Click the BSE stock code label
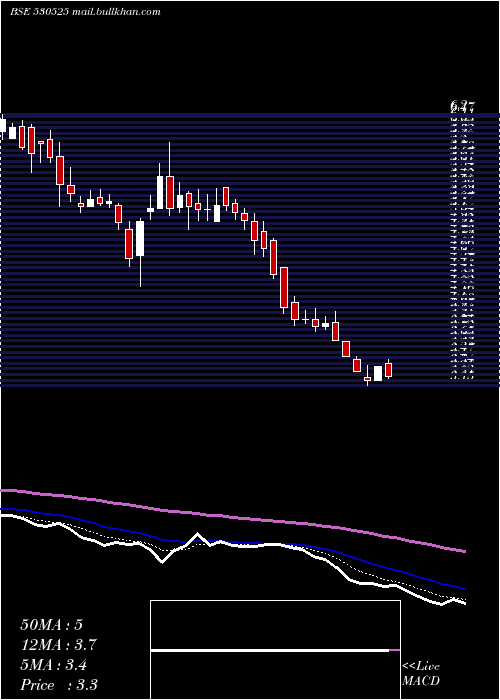 39,12
